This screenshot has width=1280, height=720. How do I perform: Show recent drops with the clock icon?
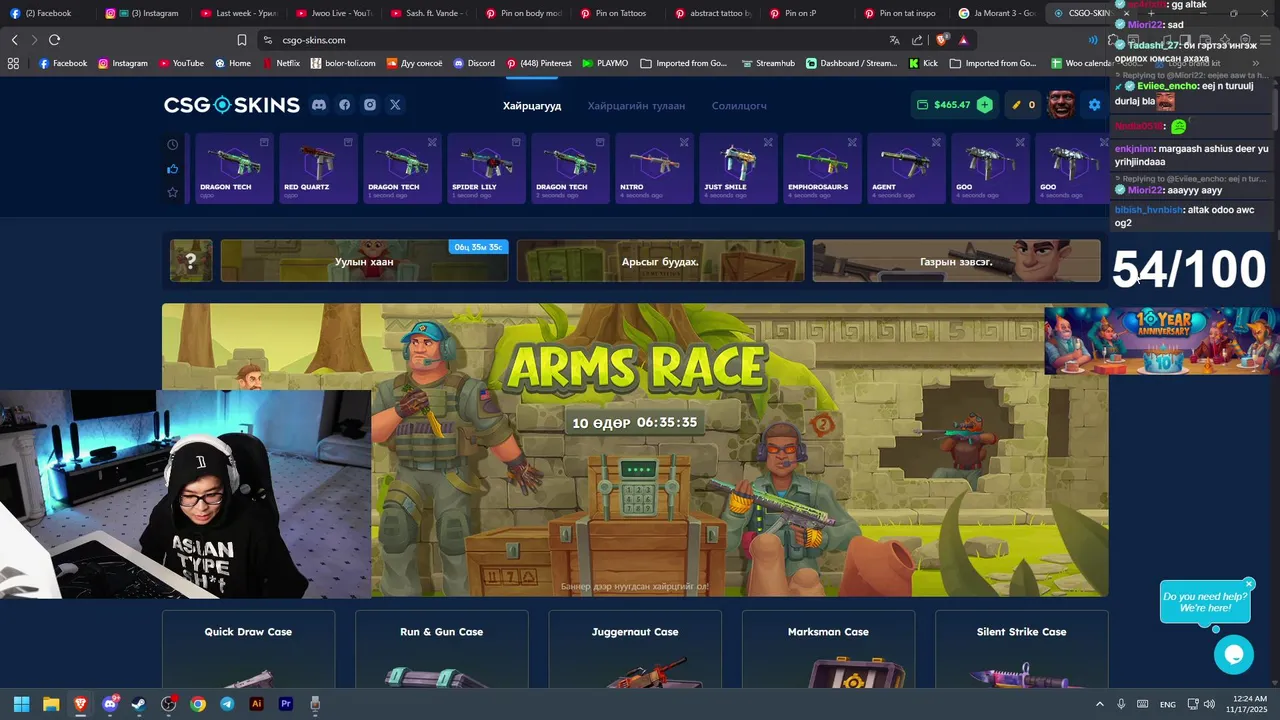(x=172, y=145)
